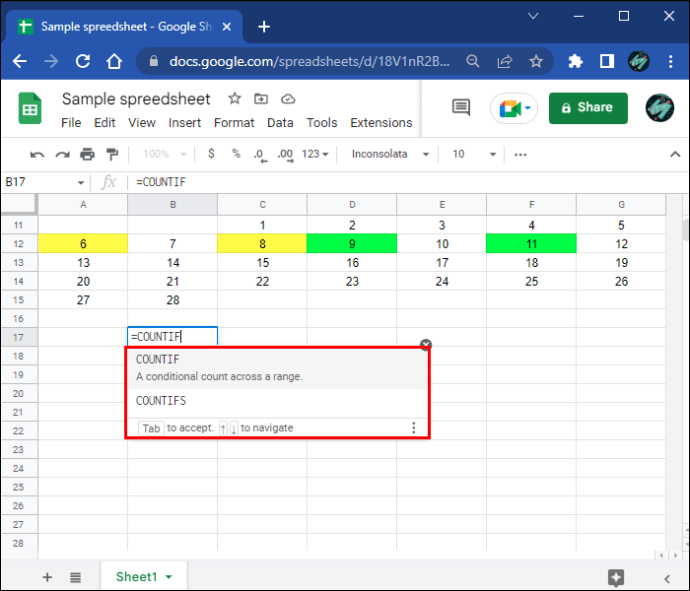Open Chrome tab search chevron
Viewport: 690px width, 591px height.
(x=533, y=16)
